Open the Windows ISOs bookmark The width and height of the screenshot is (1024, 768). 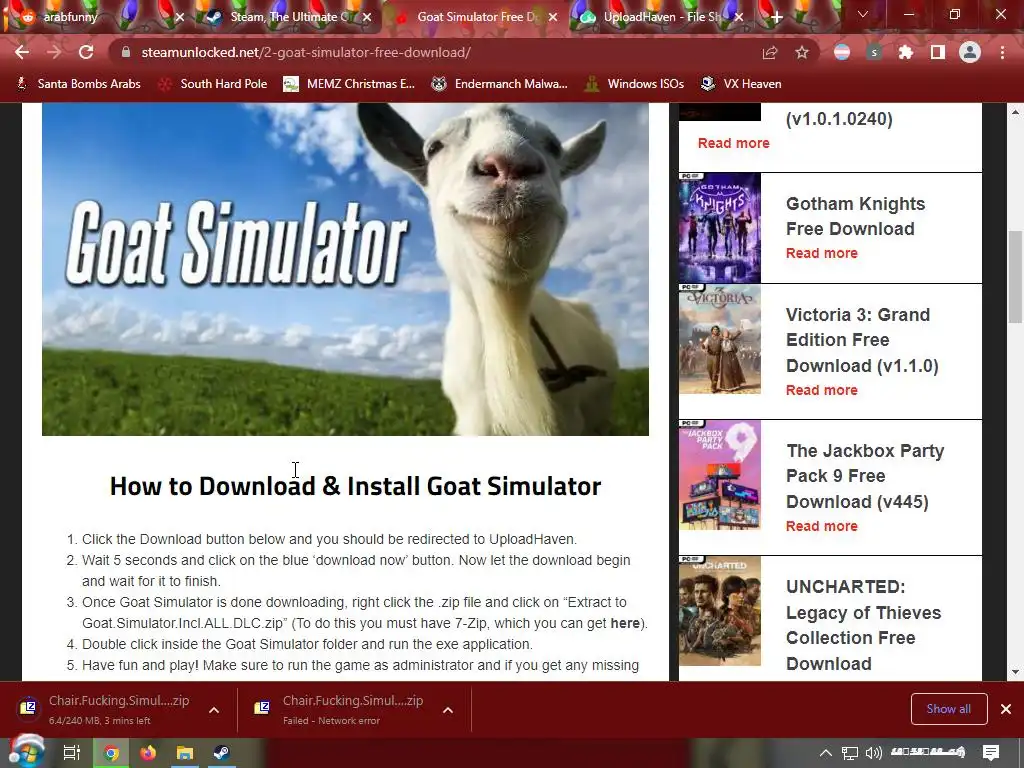pyautogui.click(x=634, y=84)
